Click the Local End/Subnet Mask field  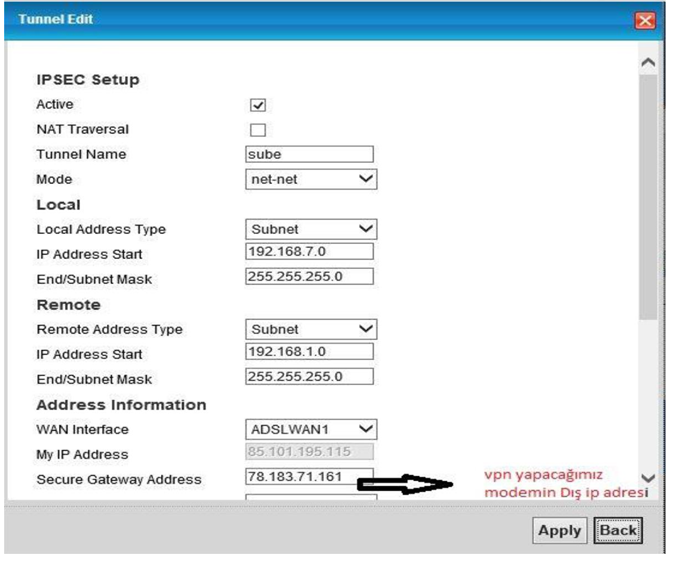pos(309,277)
